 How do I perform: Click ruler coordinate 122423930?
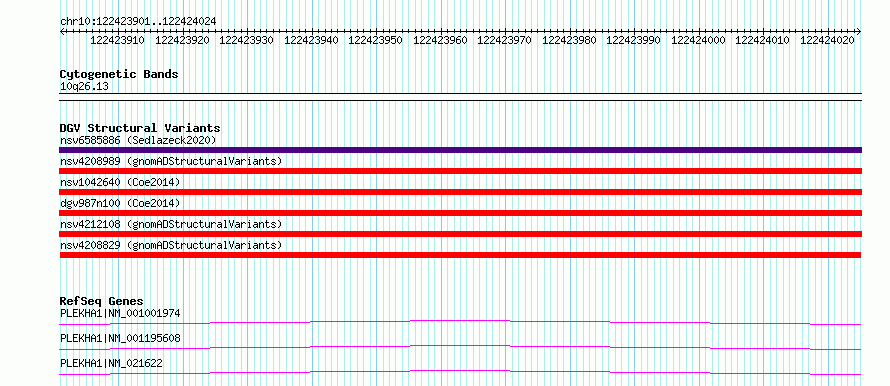click(x=246, y=40)
